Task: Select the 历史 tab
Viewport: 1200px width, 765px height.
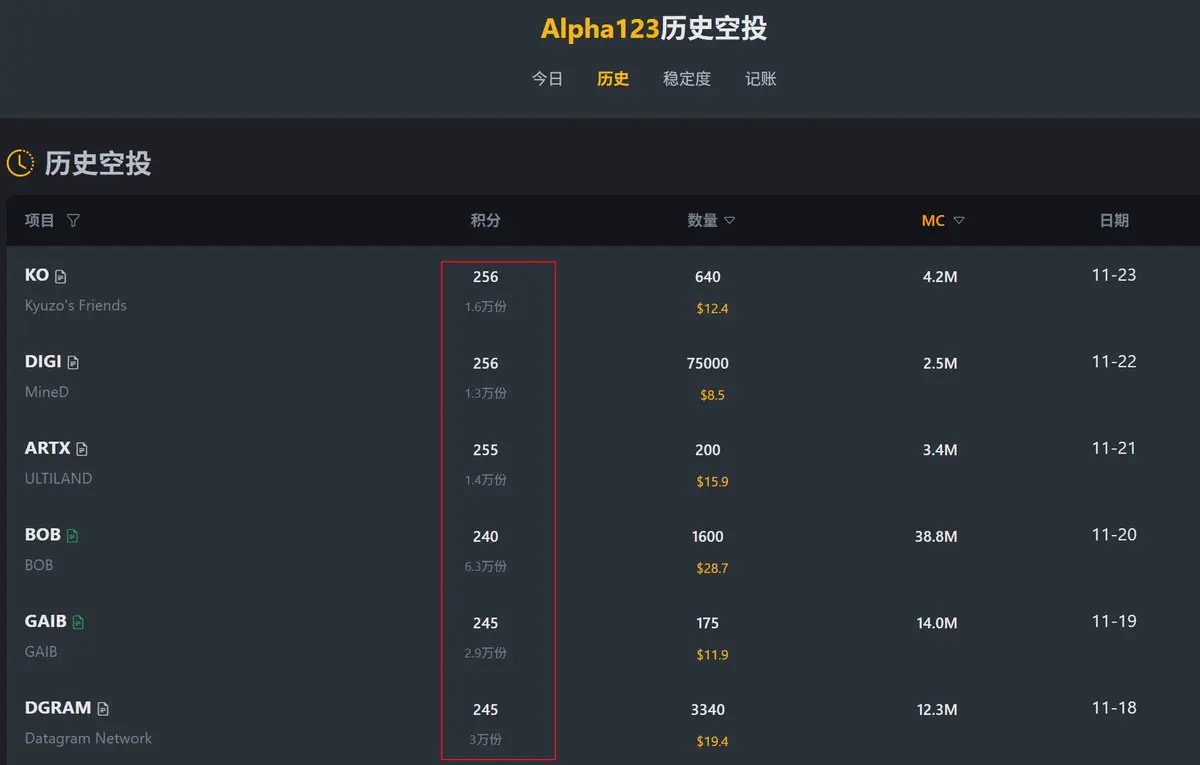Action: (613, 79)
